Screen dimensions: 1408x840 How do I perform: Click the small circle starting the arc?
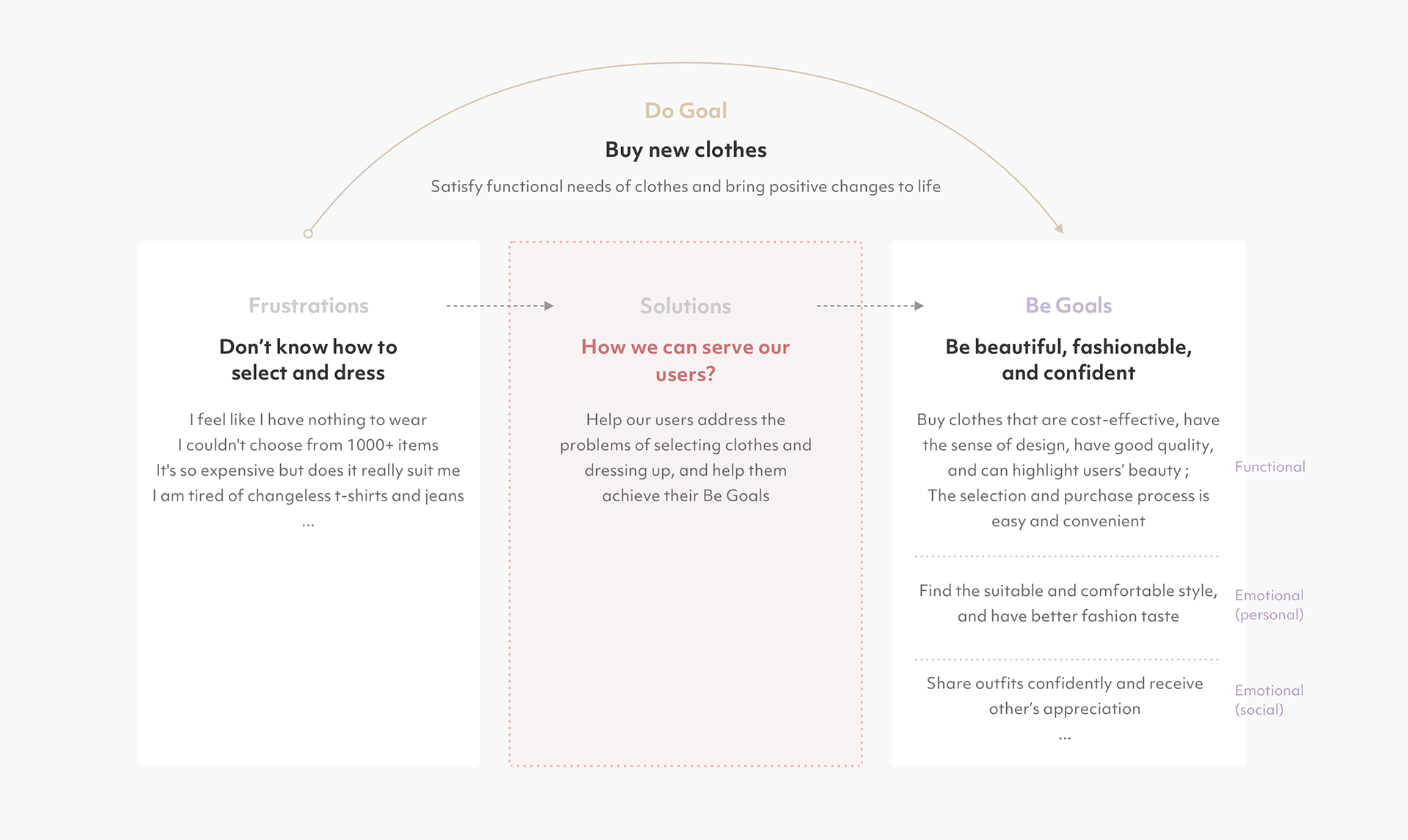click(308, 234)
